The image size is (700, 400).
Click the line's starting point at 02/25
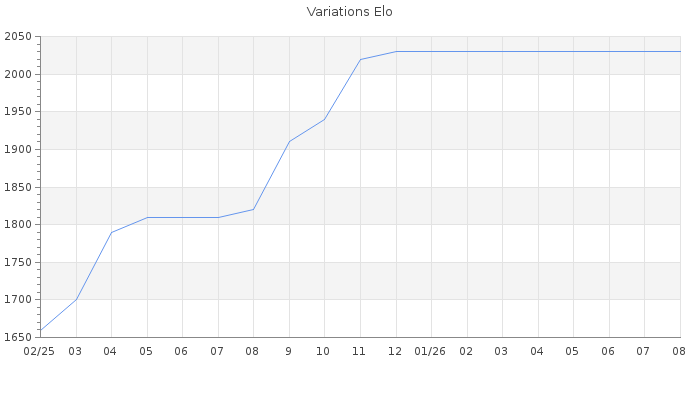(41, 330)
